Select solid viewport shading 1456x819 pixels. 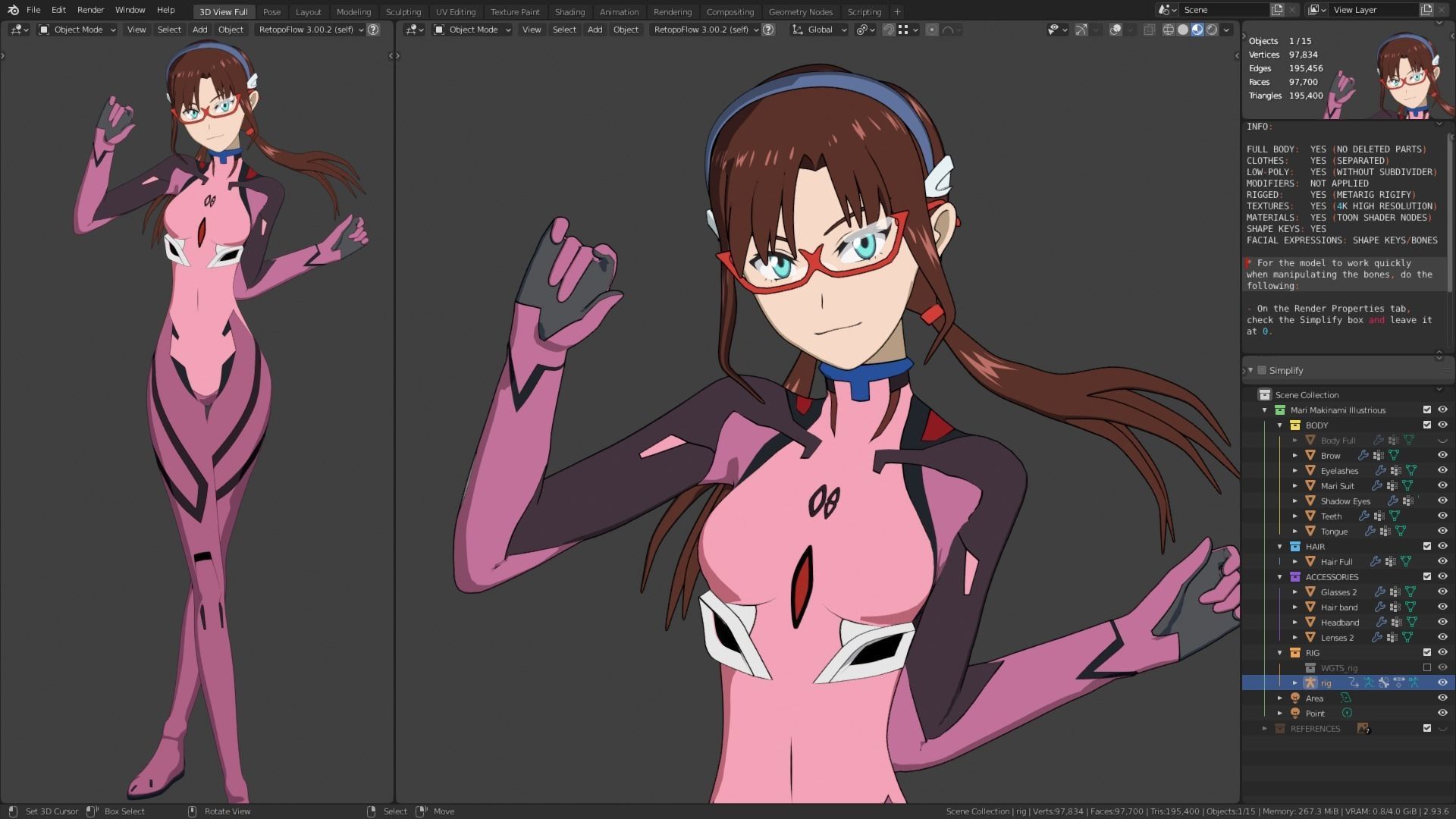point(1183,30)
